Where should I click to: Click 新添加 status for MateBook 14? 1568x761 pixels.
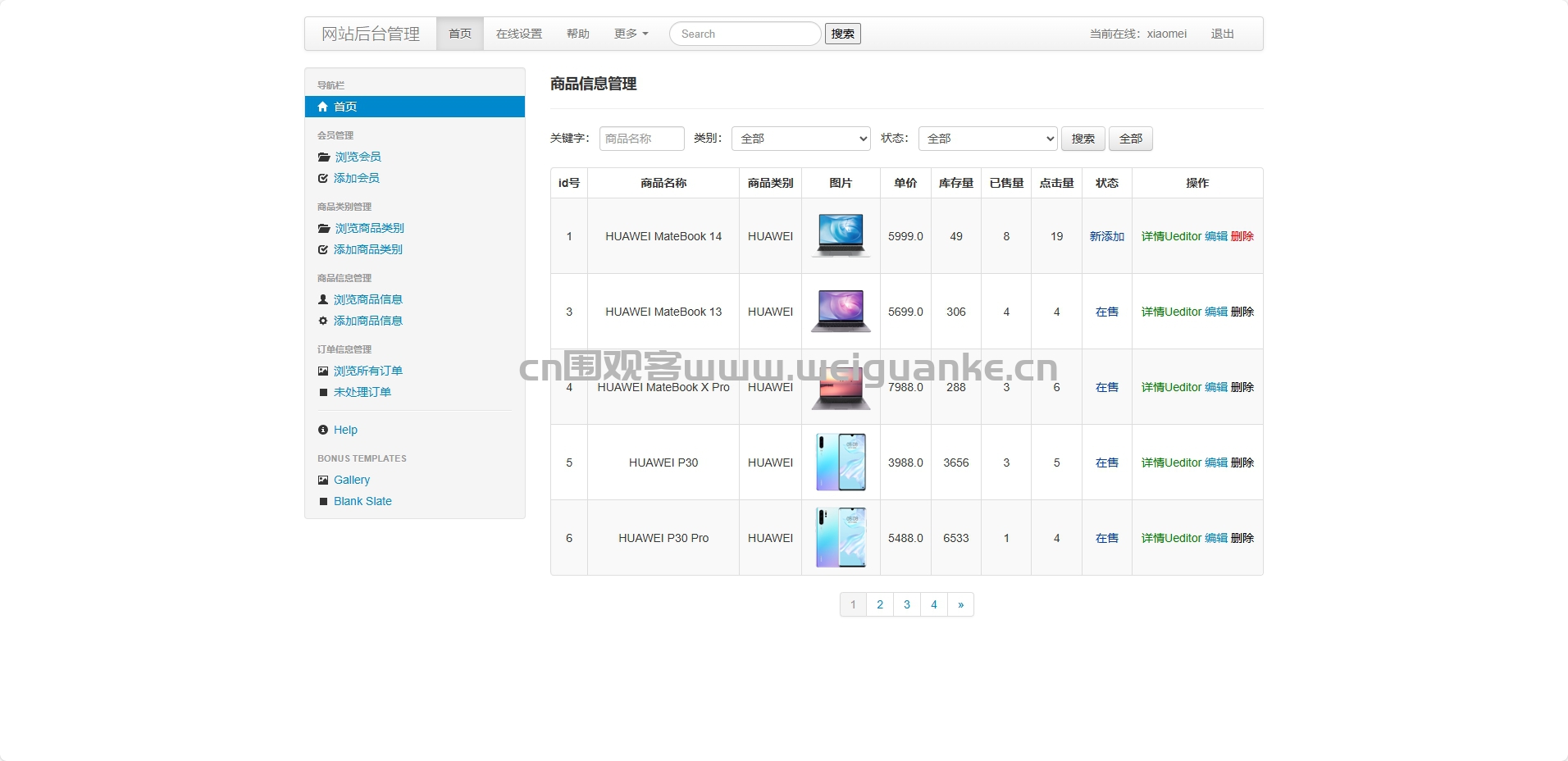coord(1107,236)
